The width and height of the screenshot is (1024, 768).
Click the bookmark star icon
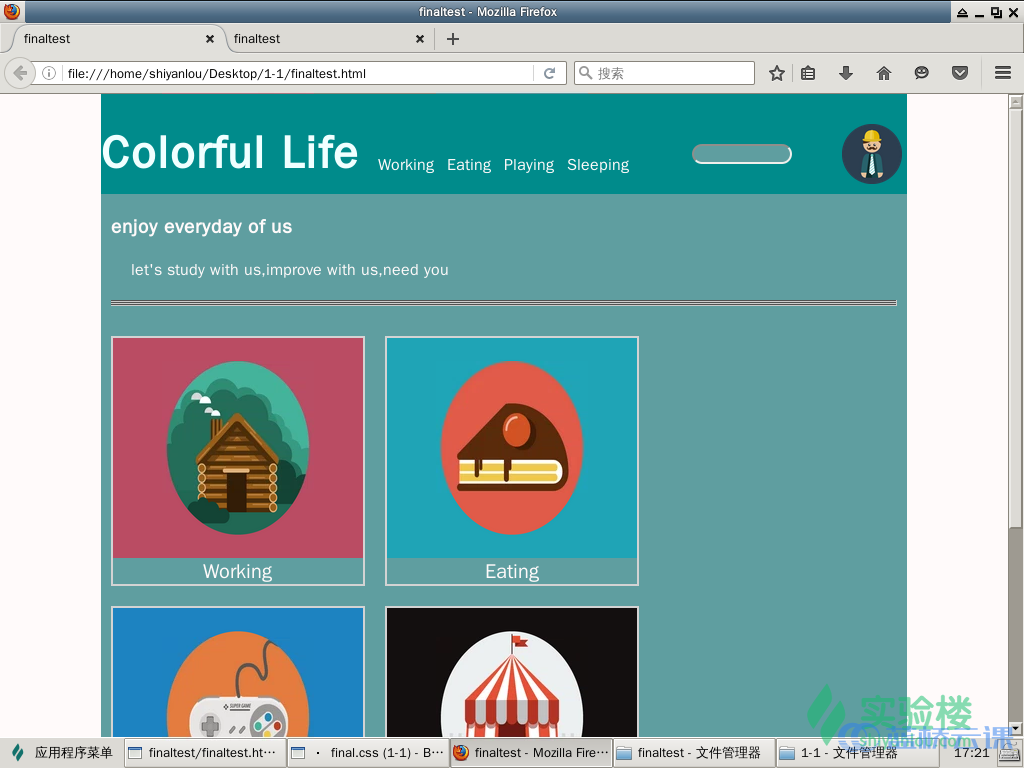click(x=776, y=73)
